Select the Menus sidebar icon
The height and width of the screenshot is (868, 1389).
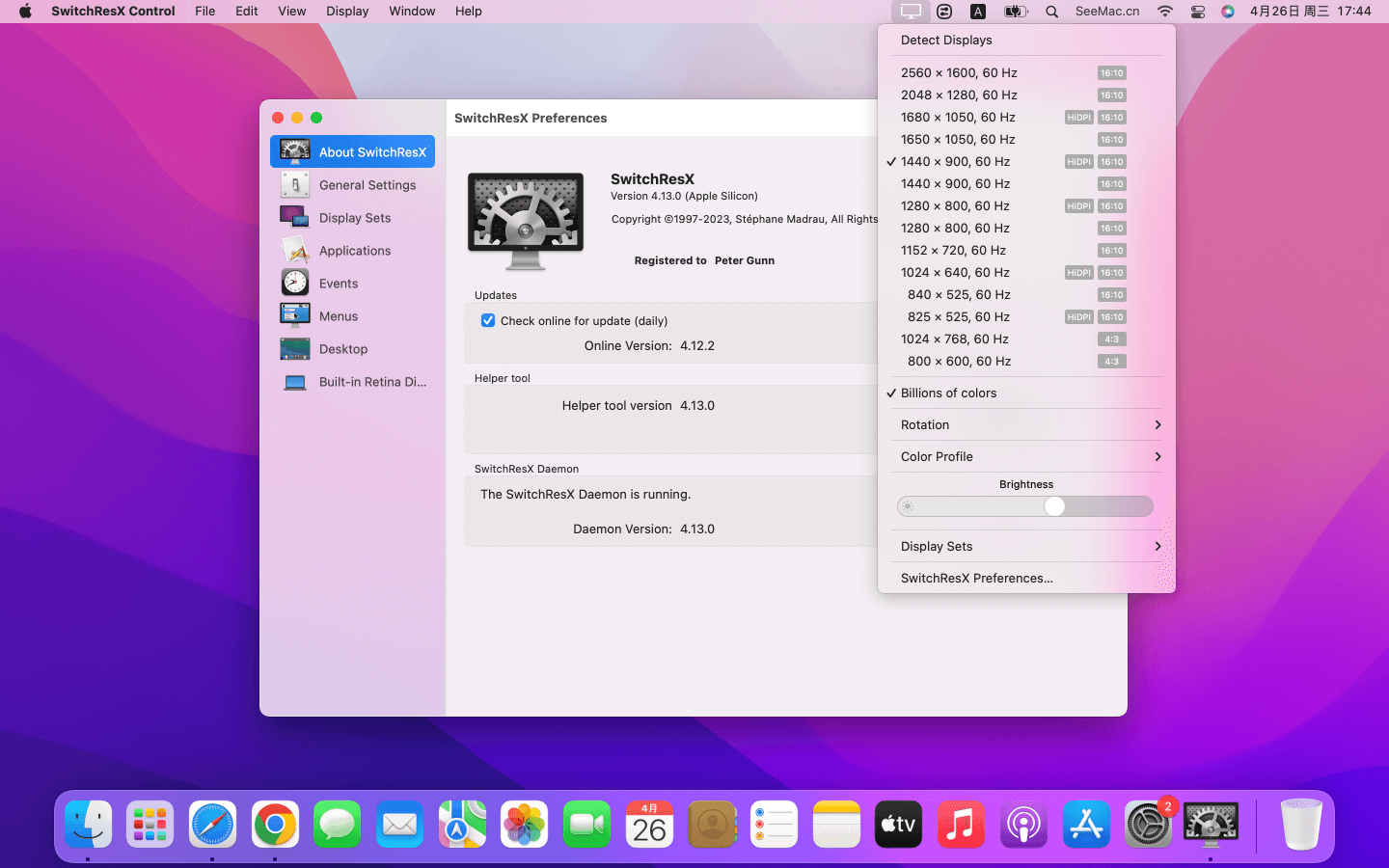[x=295, y=315]
